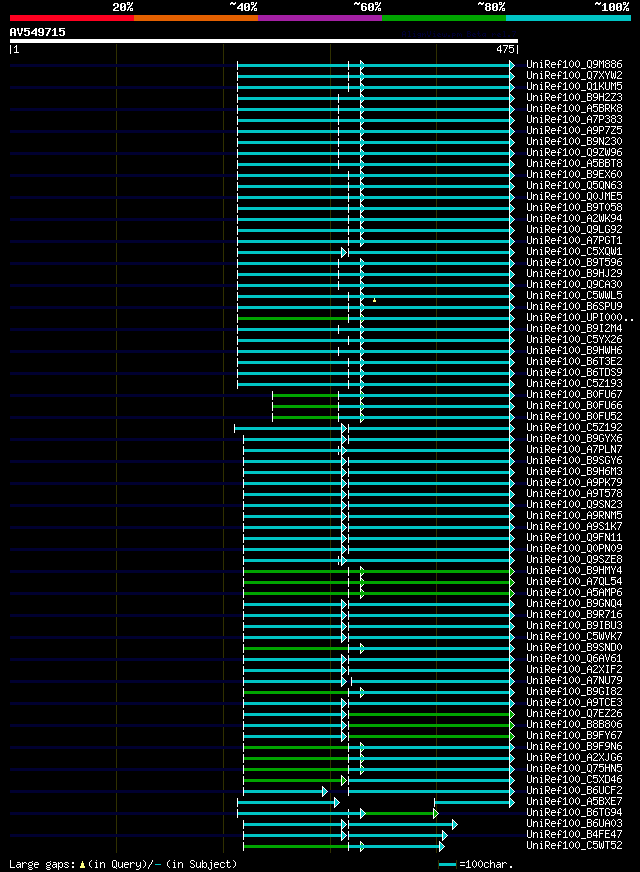640x872 pixels.
Task: Select the UniRef100_Q5QN63 label
Action: coord(574,186)
